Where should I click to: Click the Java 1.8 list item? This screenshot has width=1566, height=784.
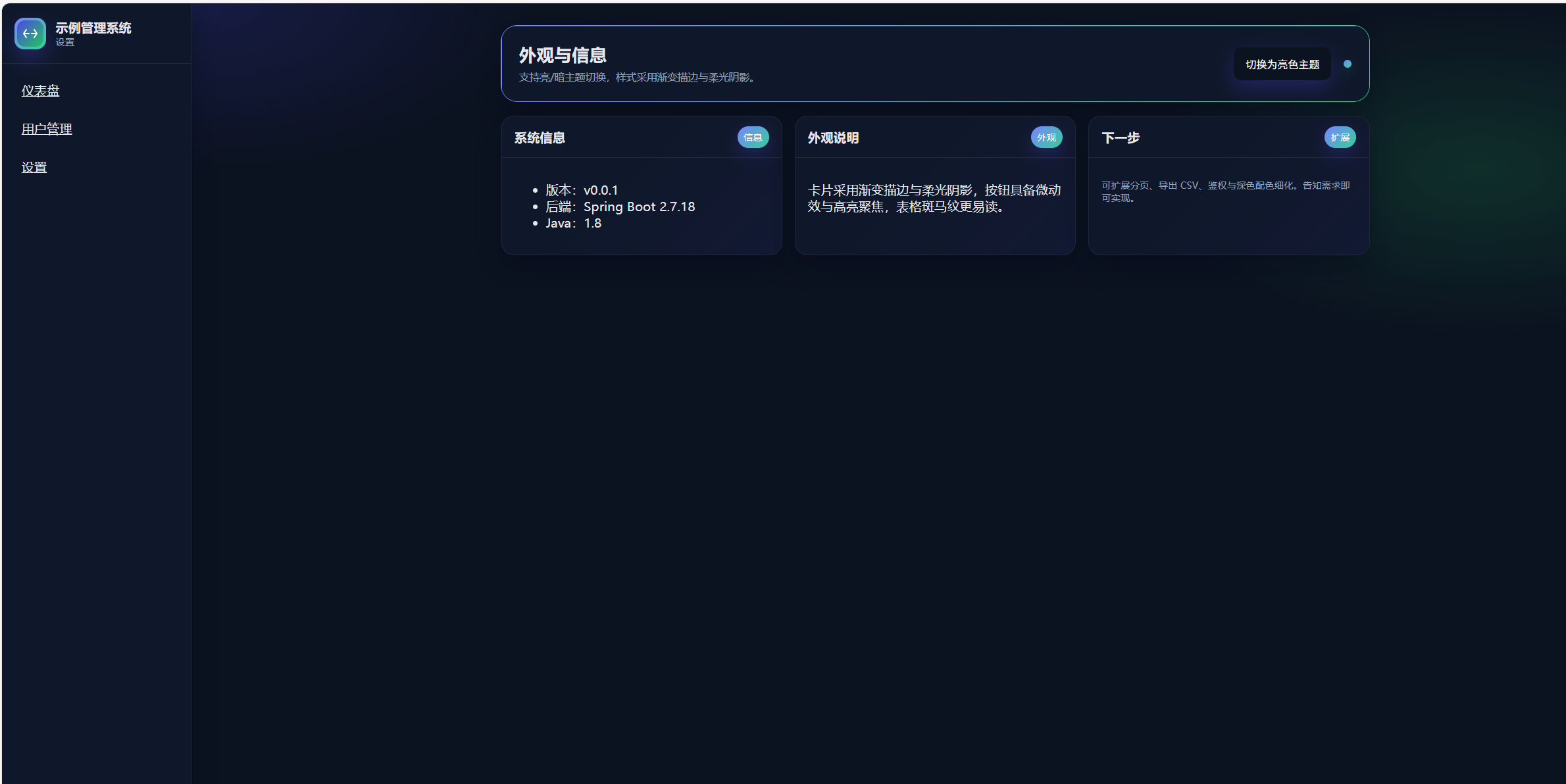click(573, 223)
